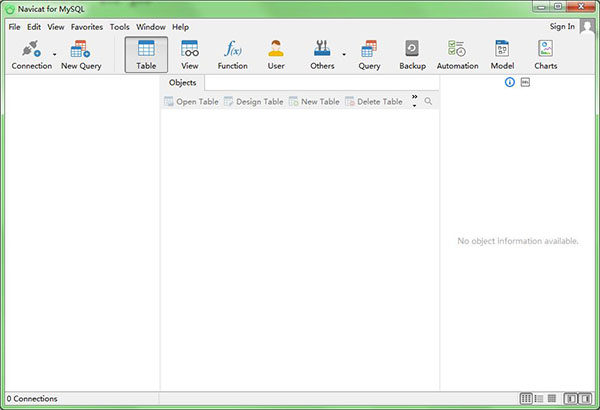Open the File menu

point(15,27)
